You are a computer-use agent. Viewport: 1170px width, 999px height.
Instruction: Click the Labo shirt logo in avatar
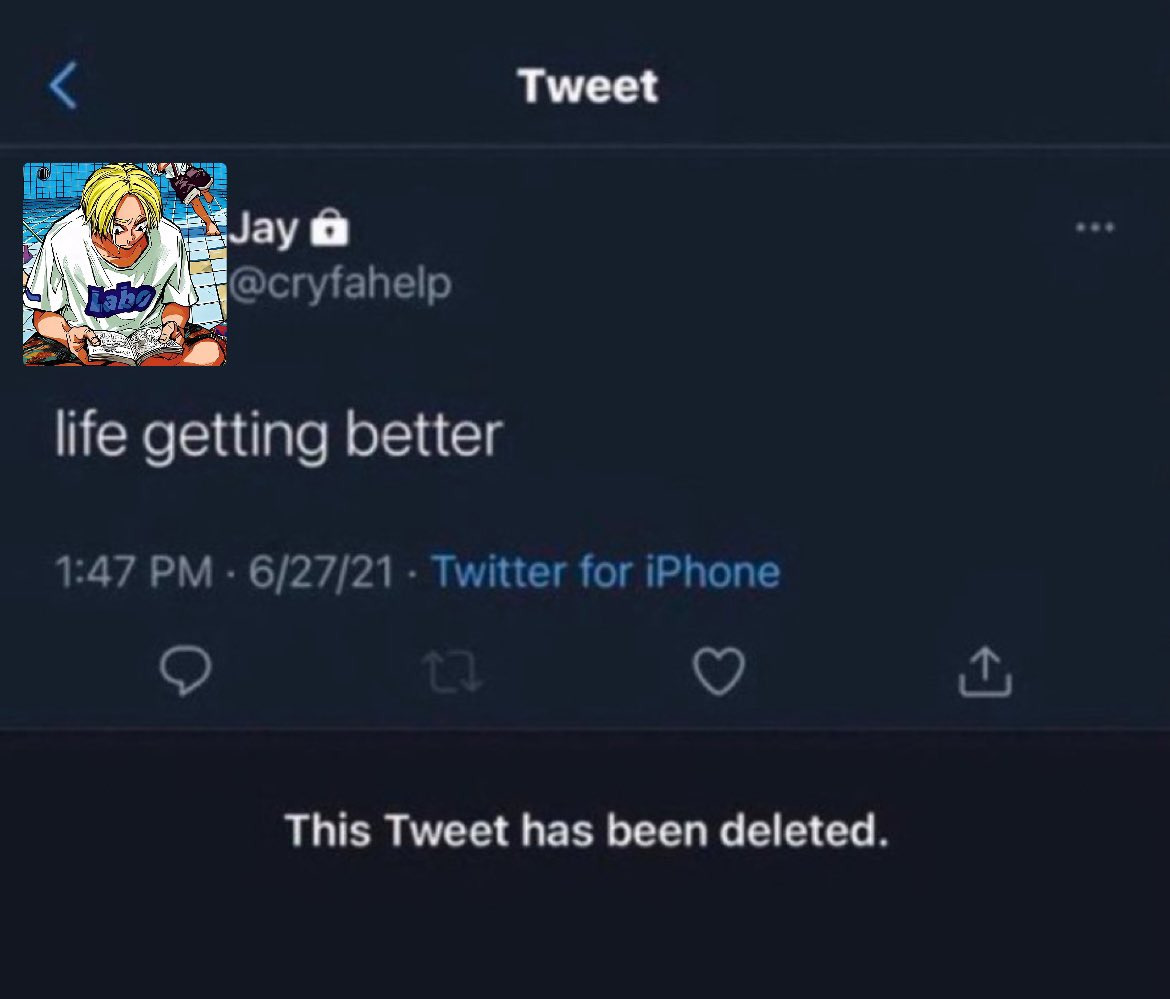[120, 297]
